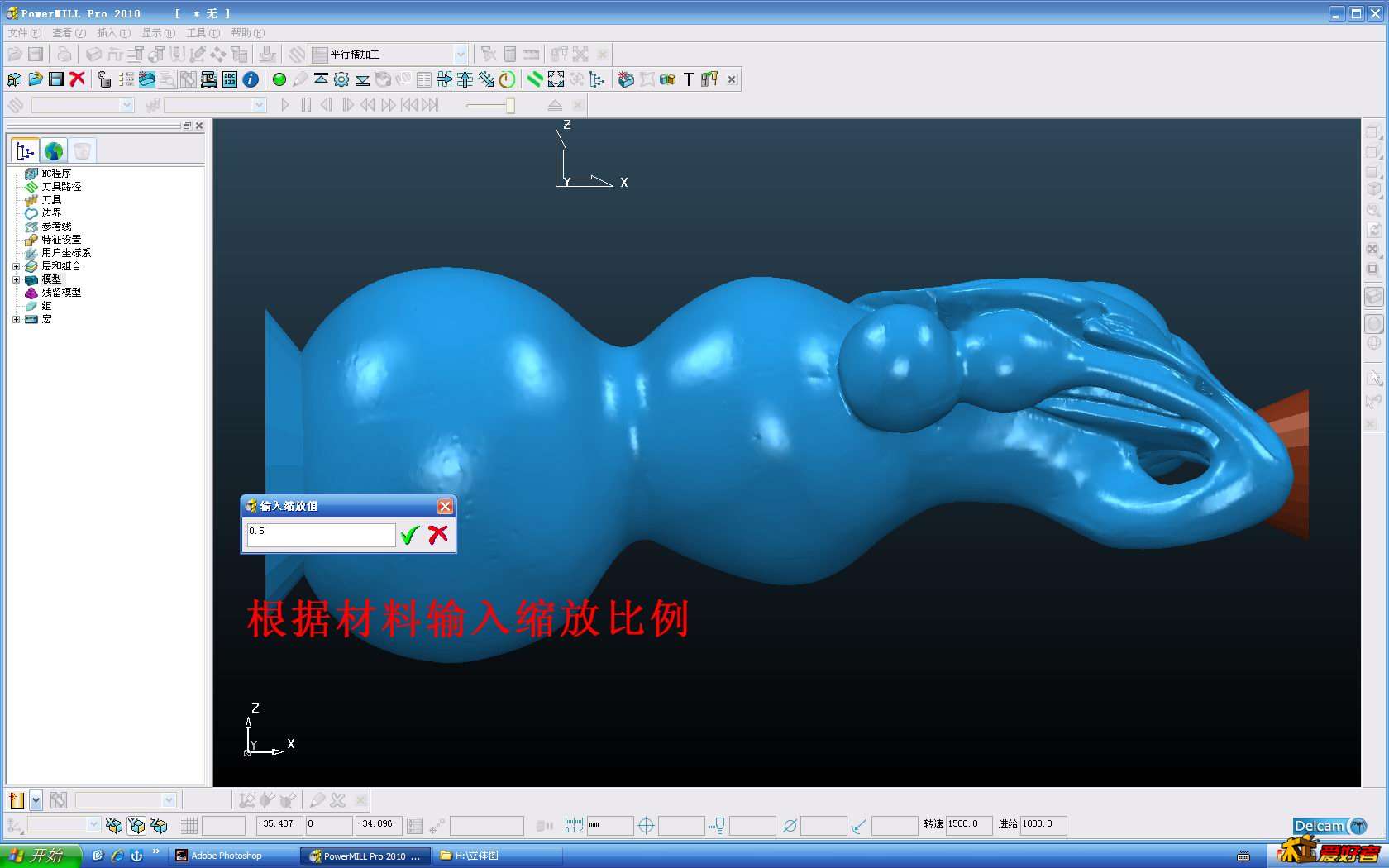Click the X coordinate field showing -35.487
Viewport: 1389px width, 868px height.
[x=279, y=824]
